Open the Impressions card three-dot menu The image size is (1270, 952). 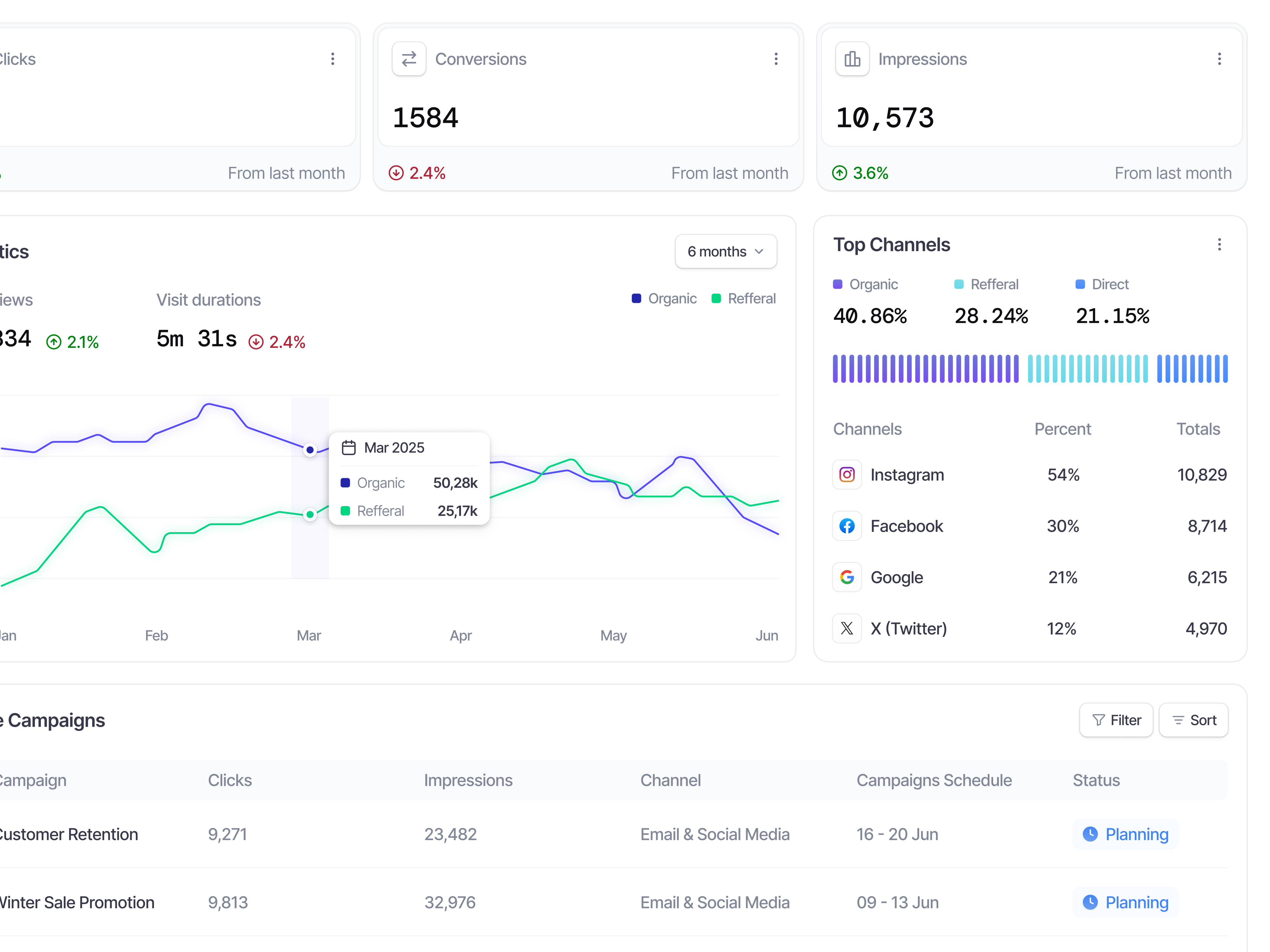coord(1219,59)
